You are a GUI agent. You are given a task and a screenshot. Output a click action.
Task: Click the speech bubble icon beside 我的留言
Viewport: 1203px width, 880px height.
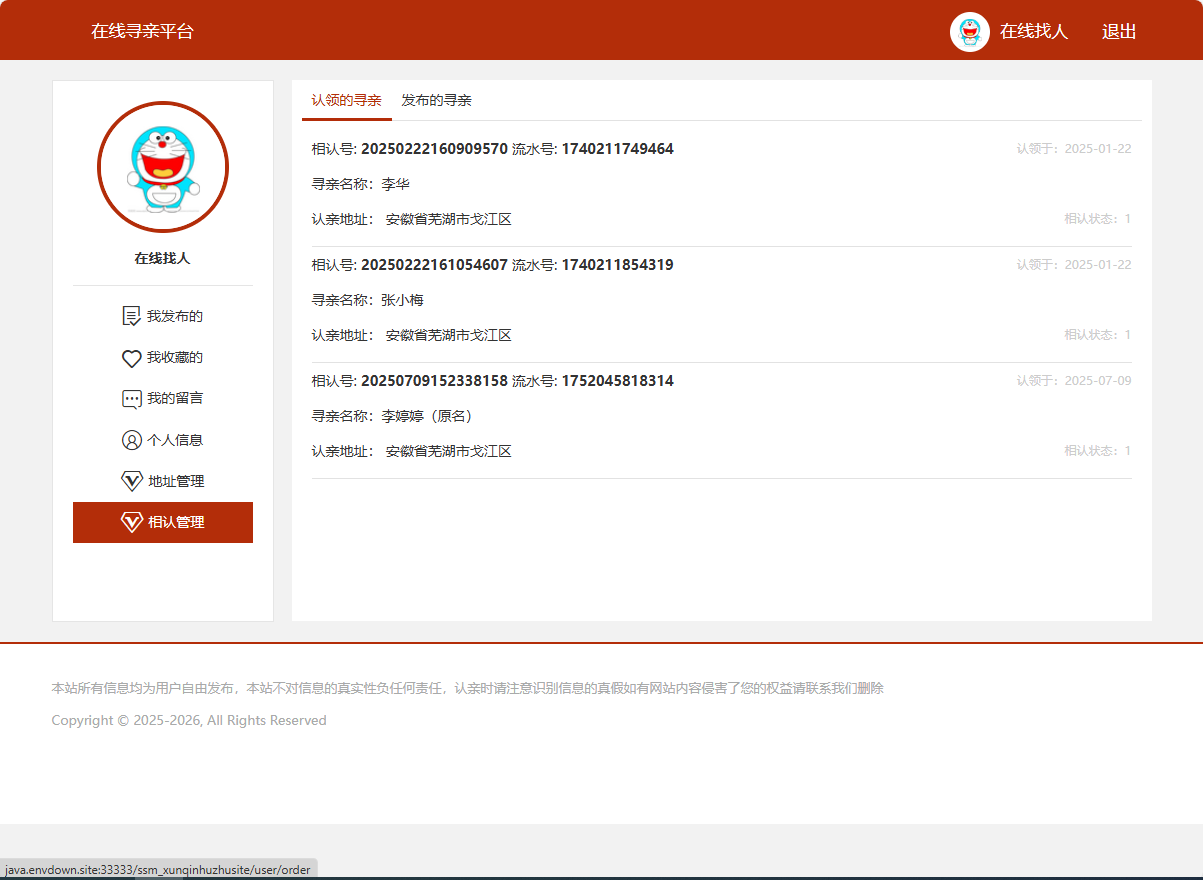coord(131,398)
